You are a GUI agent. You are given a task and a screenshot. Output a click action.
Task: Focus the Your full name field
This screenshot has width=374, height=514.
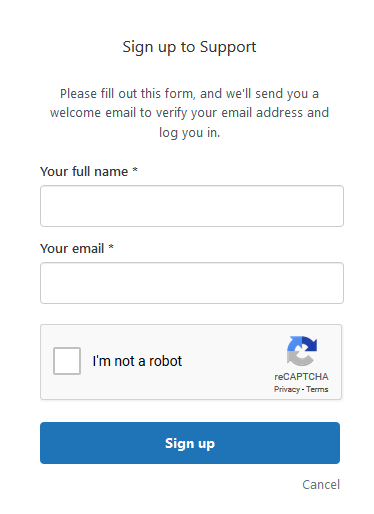(192, 206)
